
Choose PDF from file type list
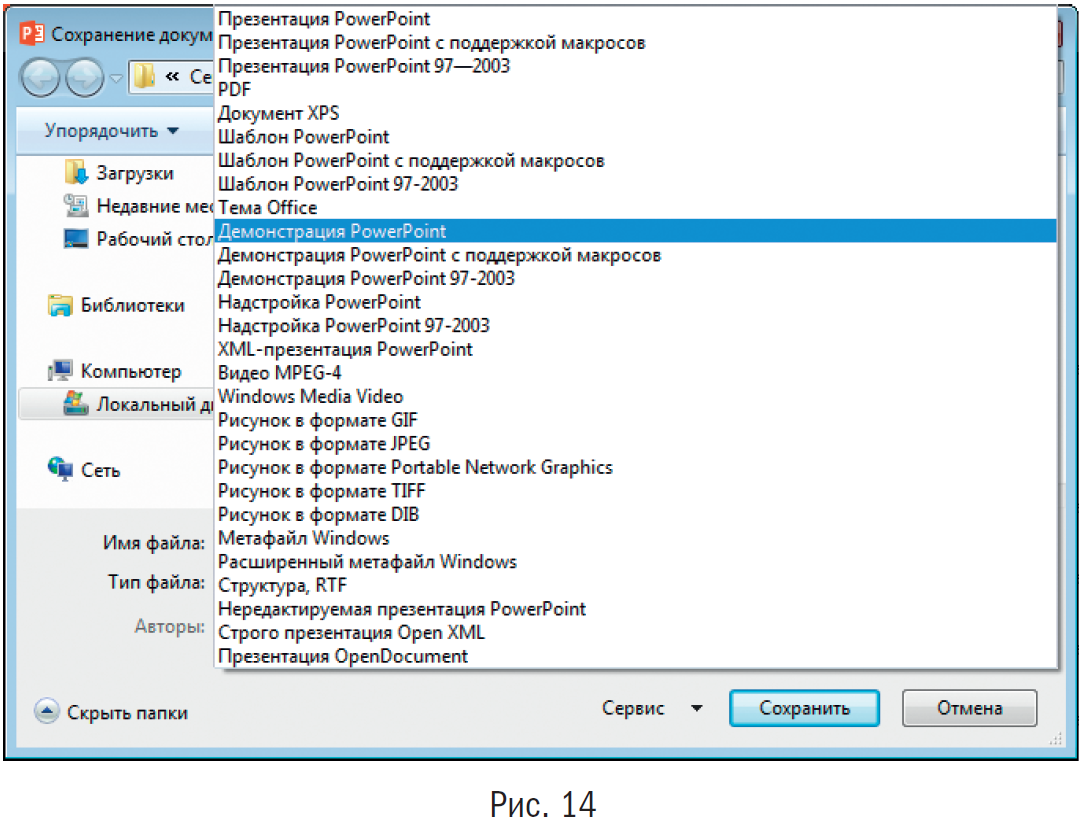[234, 90]
